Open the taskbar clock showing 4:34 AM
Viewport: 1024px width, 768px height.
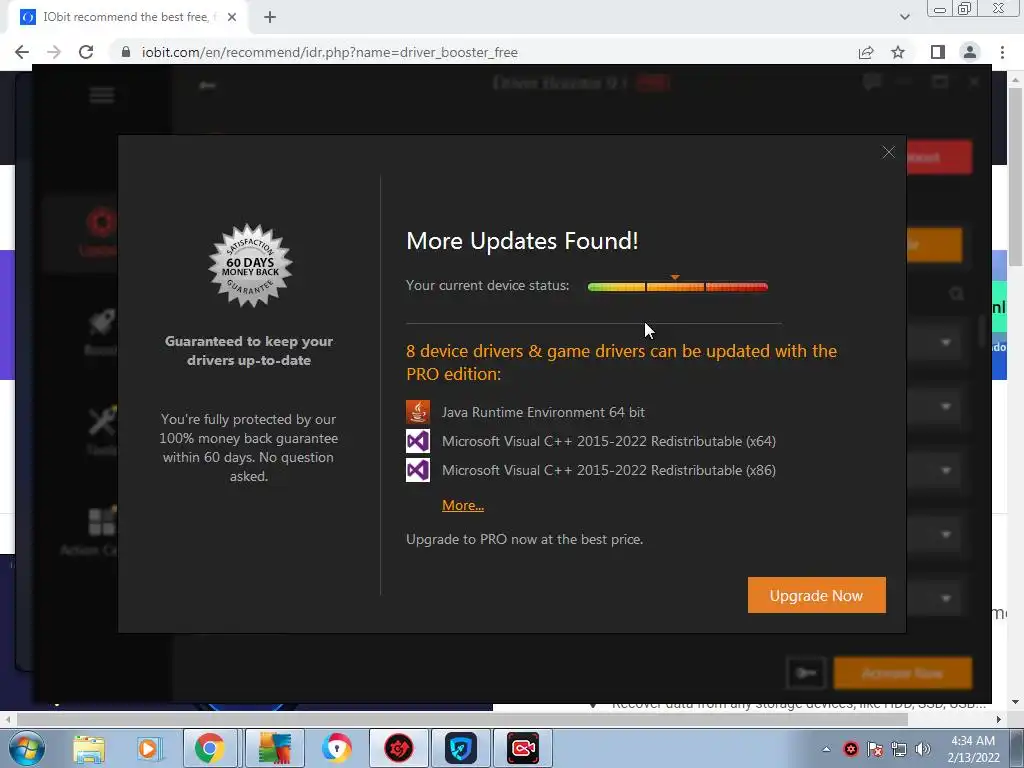point(974,749)
